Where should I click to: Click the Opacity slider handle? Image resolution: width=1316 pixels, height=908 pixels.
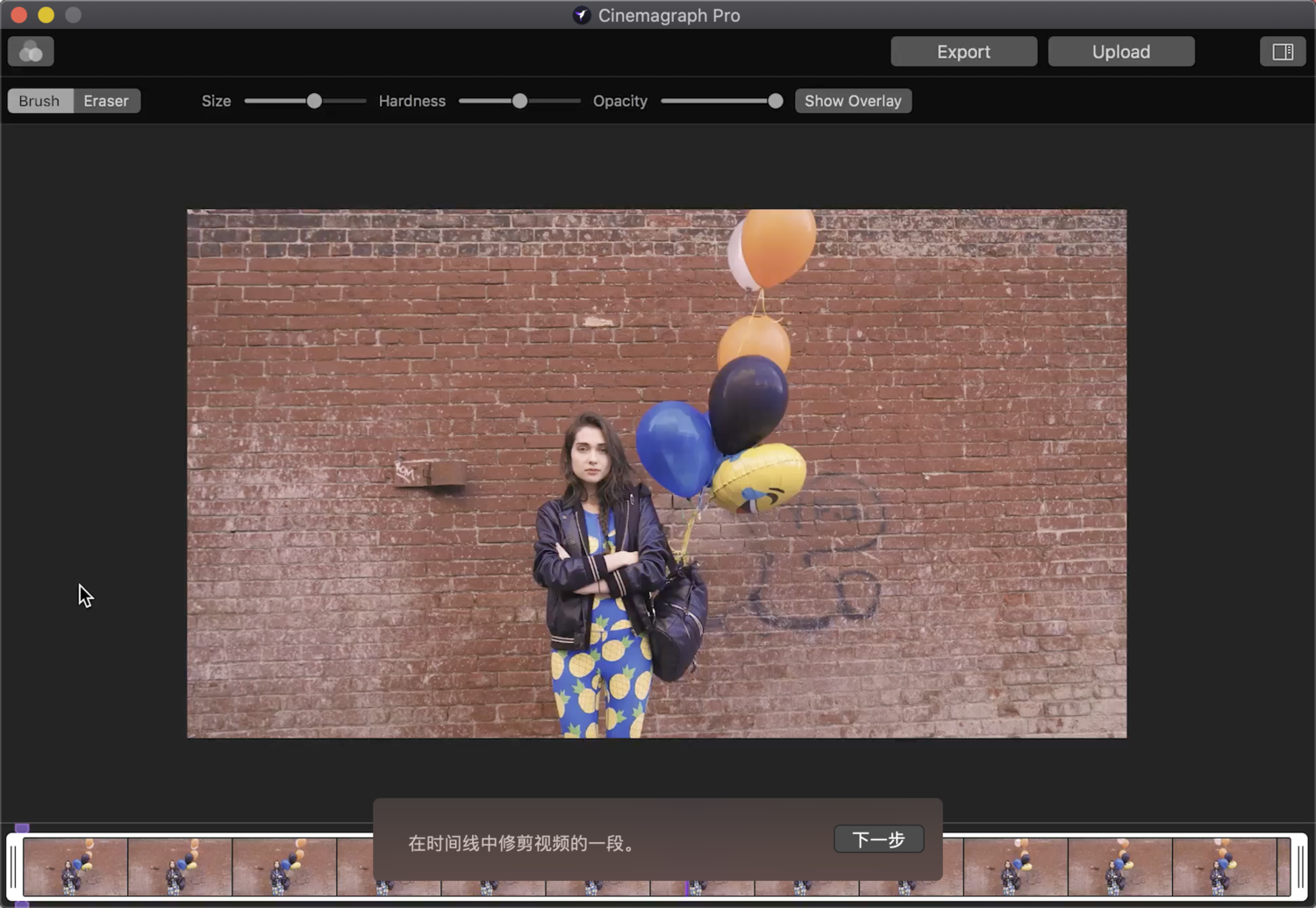tap(775, 101)
